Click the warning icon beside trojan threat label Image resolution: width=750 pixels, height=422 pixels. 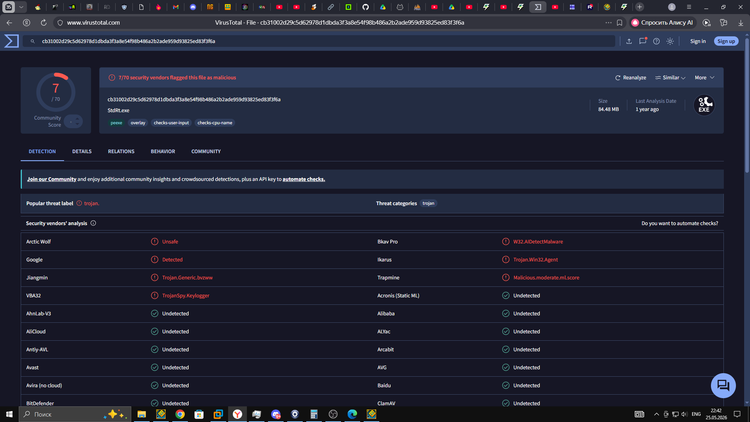pos(79,203)
